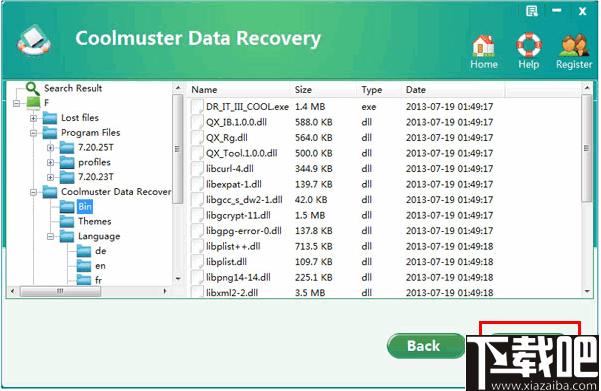The height and width of the screenshot is (391, 601).
Task: Minimize the Coolmuster window
Action: [x=557, y=11]
